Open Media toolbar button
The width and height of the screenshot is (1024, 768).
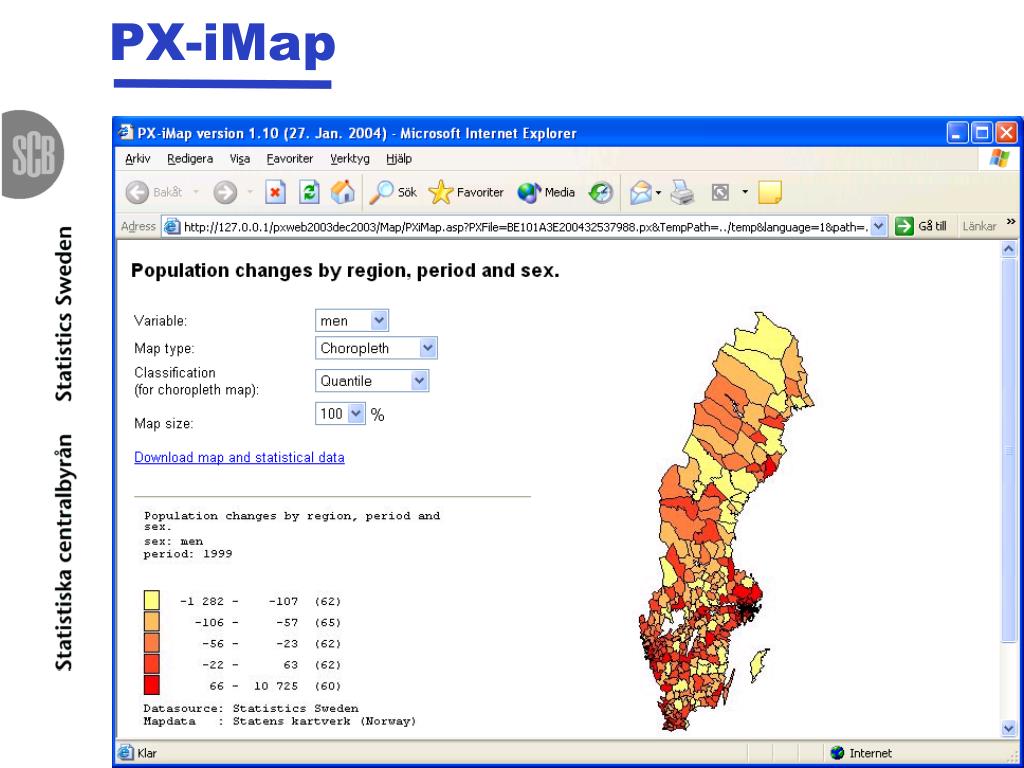point(546,192)
